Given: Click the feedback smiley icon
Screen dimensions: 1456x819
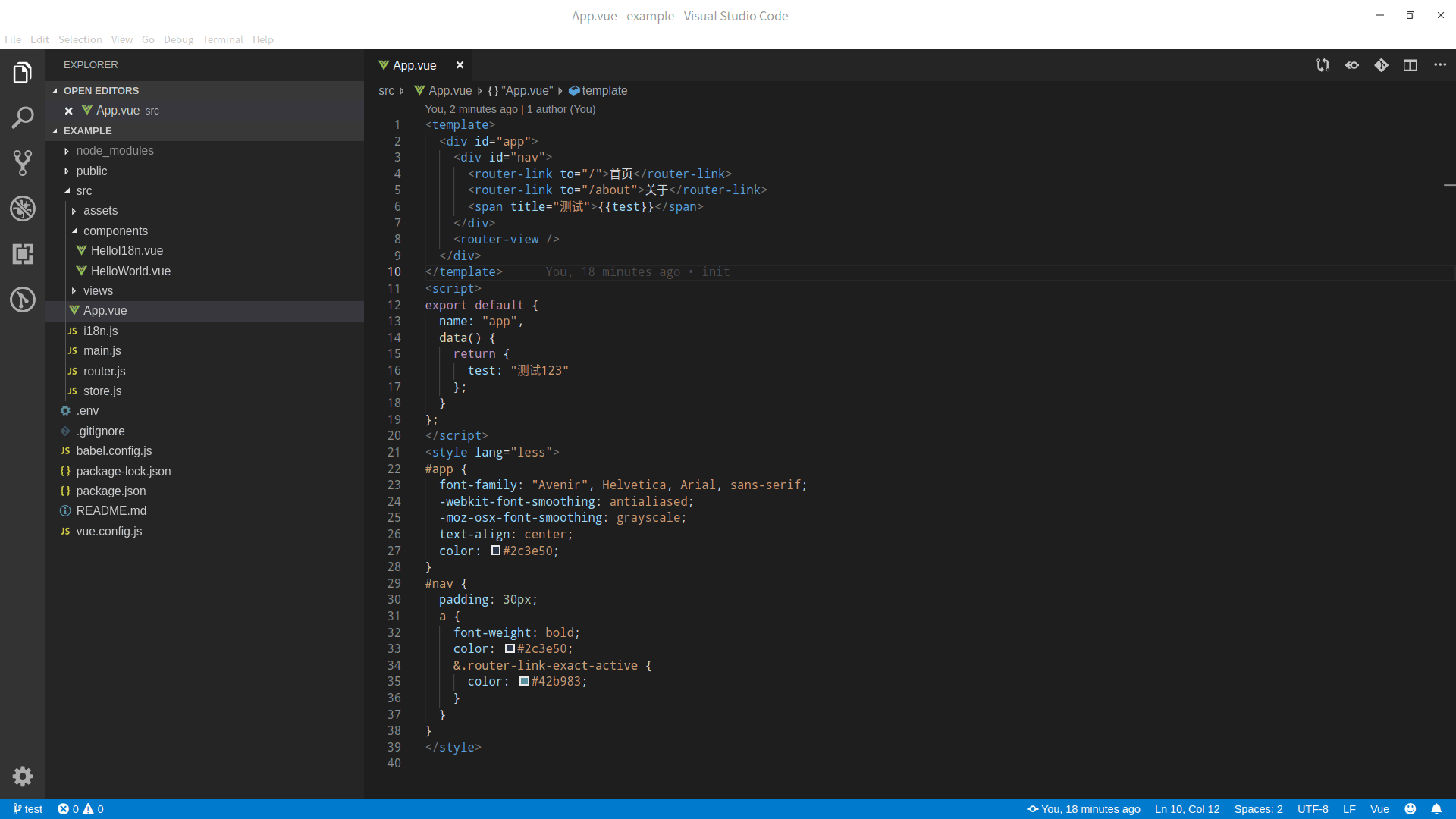Looking at the screenshot, I should tap(1410, 809).
